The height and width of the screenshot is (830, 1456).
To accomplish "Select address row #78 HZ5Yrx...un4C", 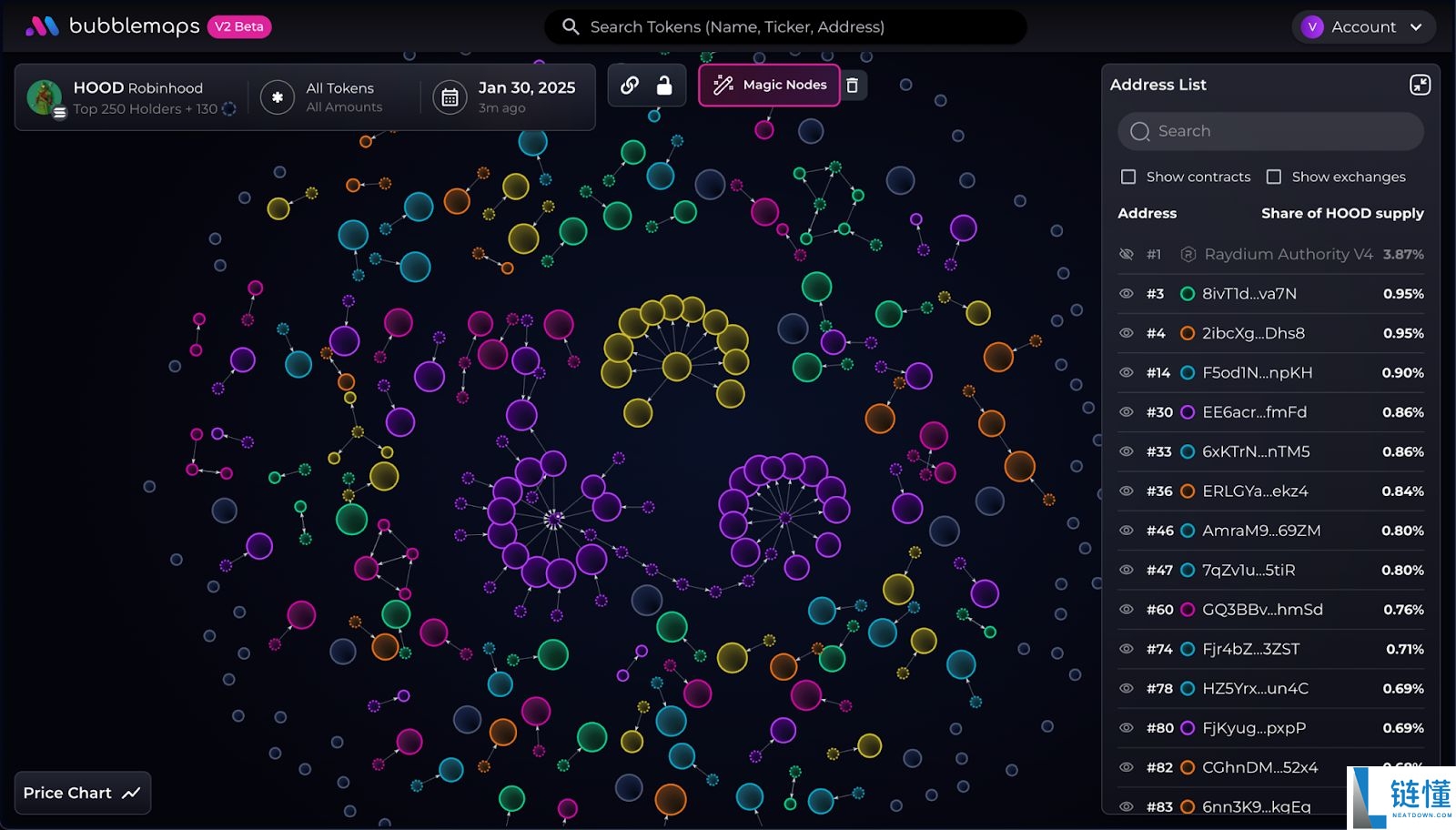I will point(1270,688).
